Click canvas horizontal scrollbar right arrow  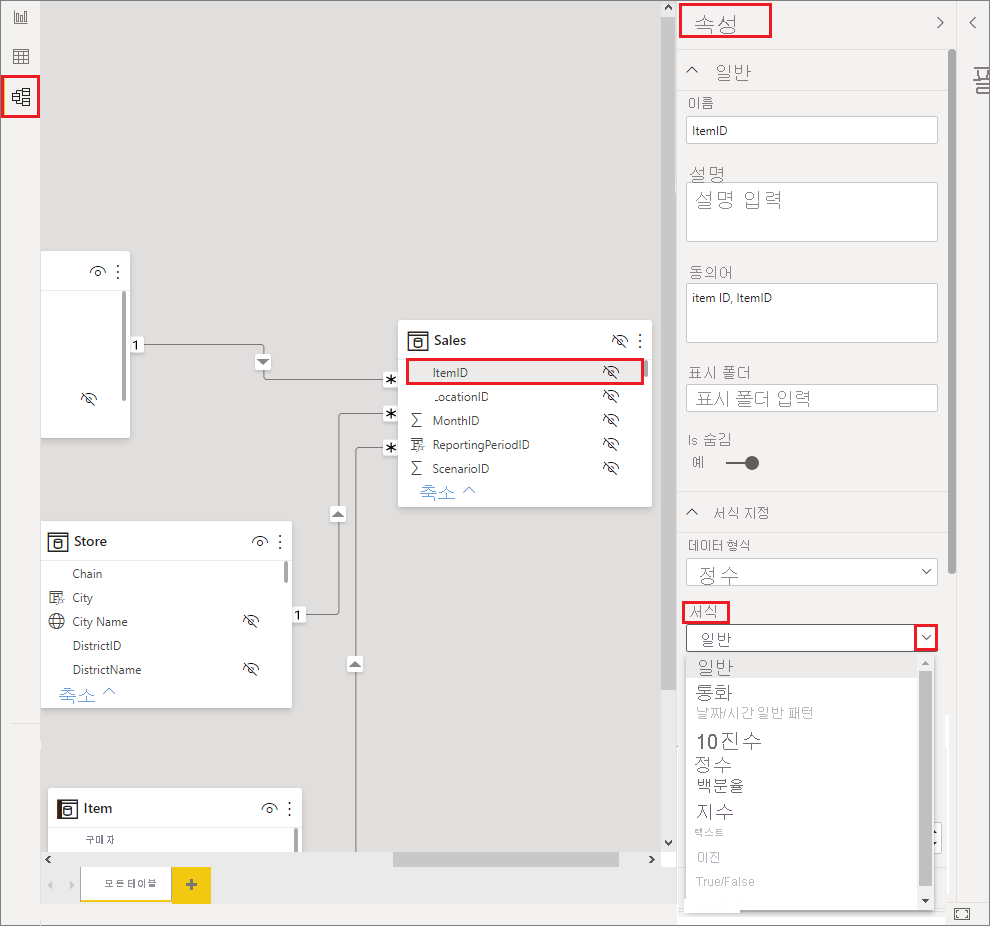(652, 860)
